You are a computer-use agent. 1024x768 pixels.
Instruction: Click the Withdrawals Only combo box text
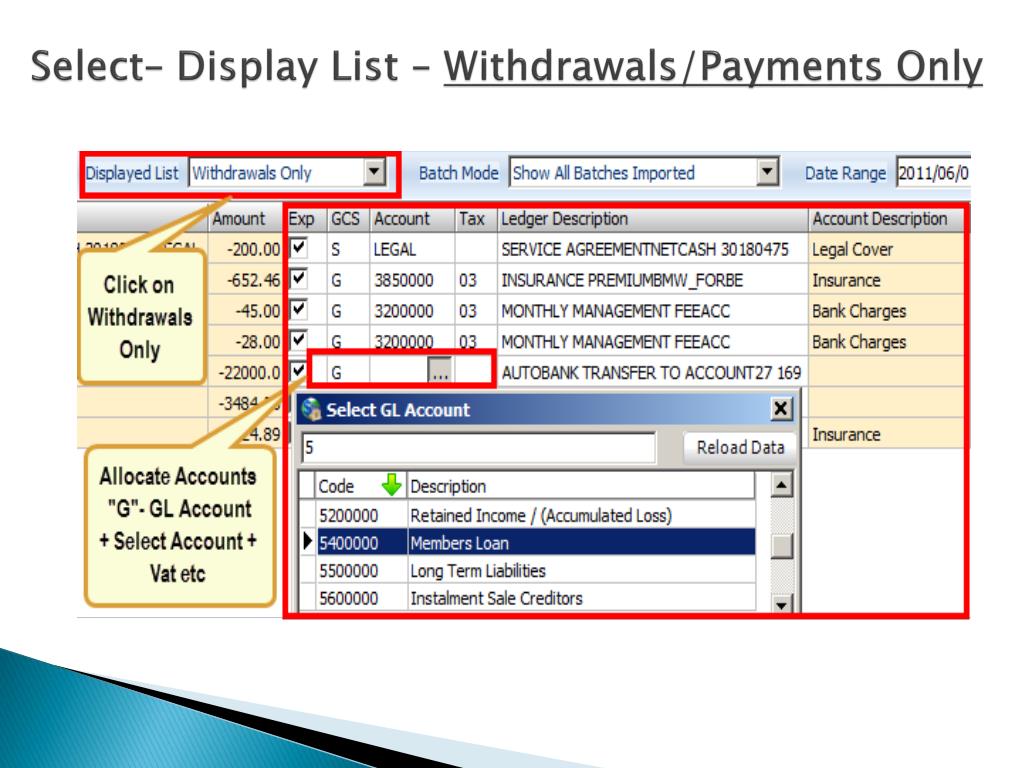(x=252, y=173)
